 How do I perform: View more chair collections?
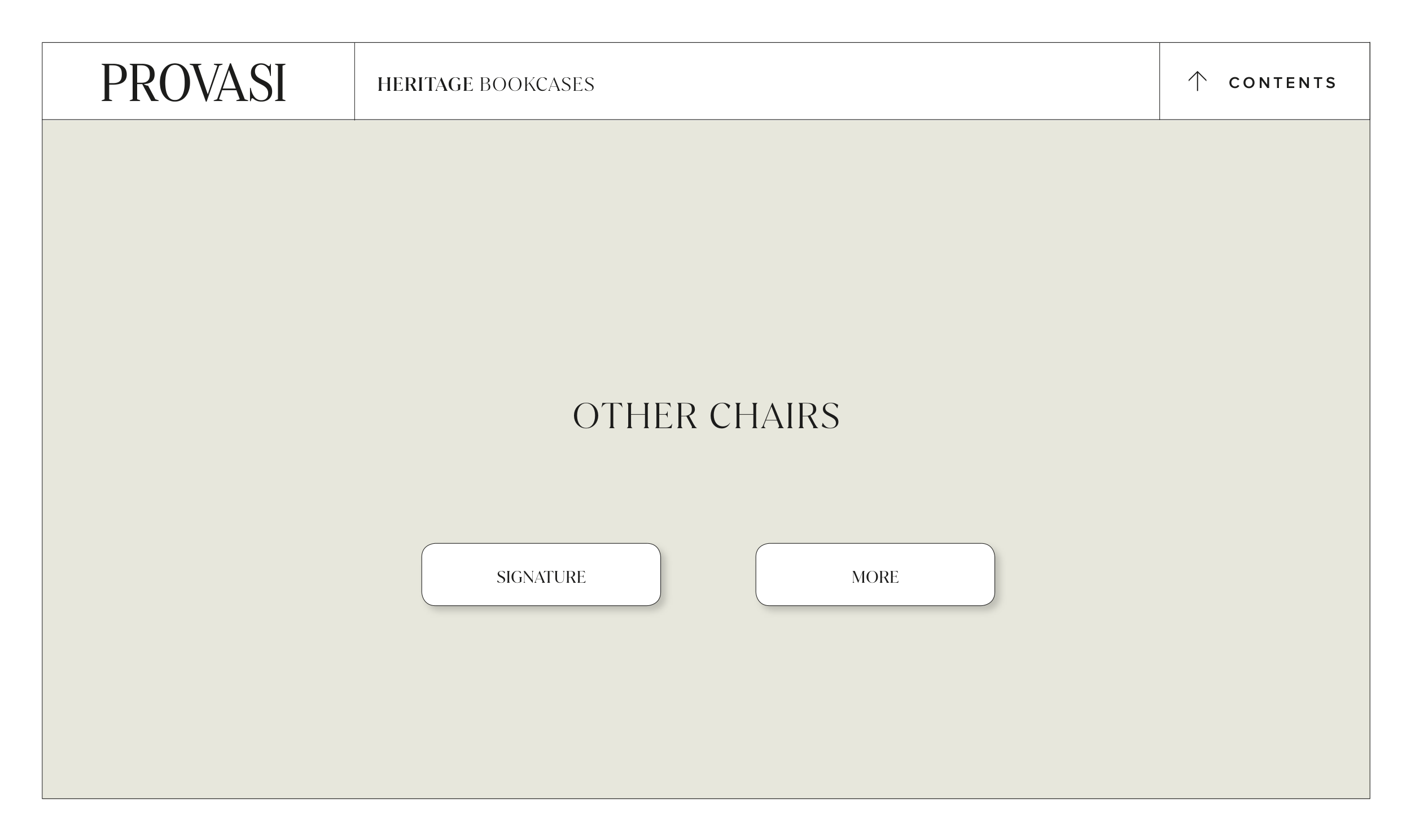[x=875, y=574]
